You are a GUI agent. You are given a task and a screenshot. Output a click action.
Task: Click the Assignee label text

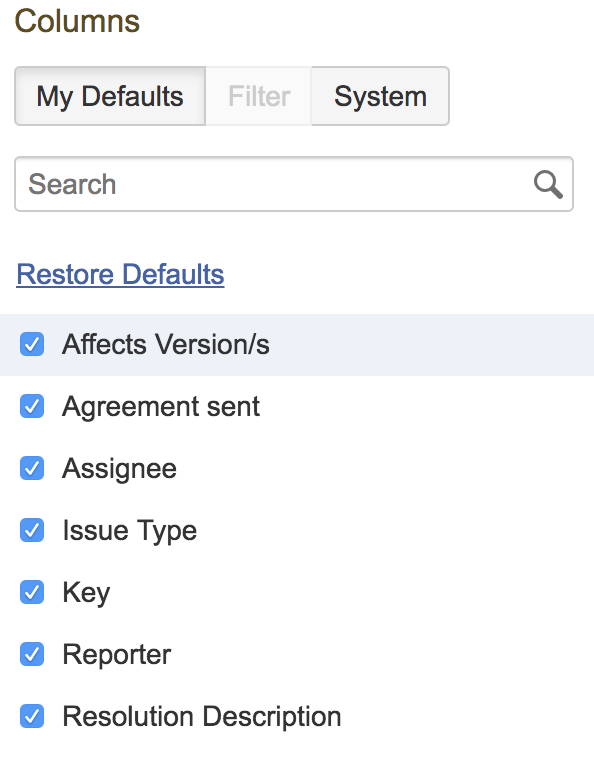coord(120,469)
